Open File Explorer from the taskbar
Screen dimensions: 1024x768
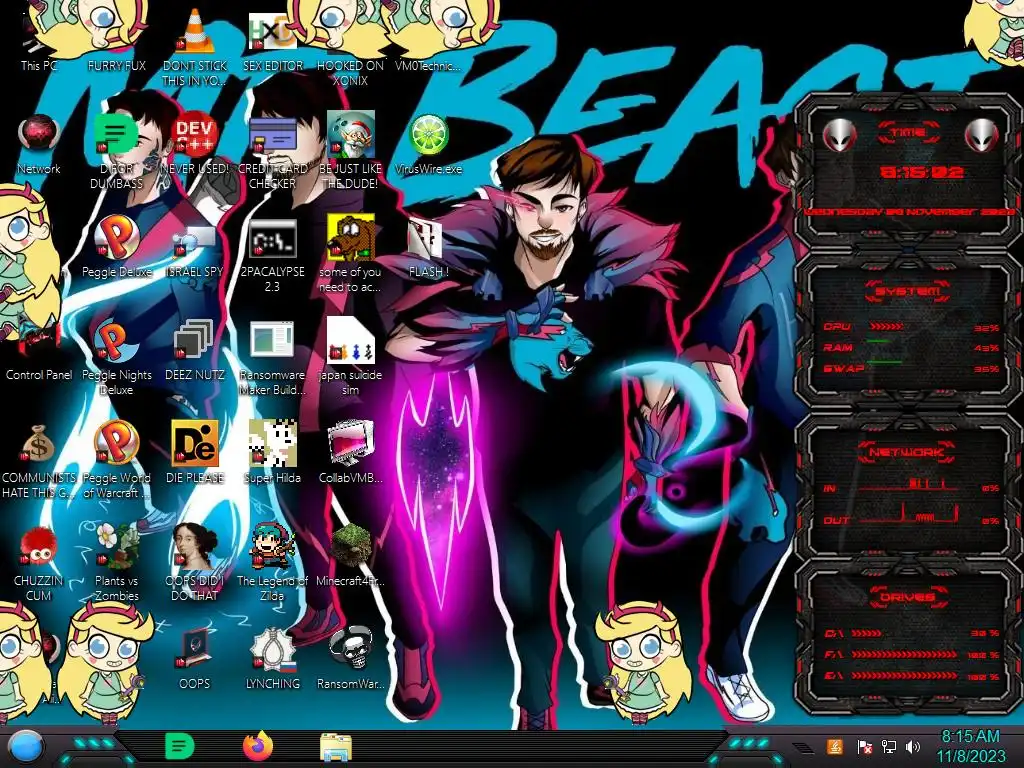tap(336, 747)
